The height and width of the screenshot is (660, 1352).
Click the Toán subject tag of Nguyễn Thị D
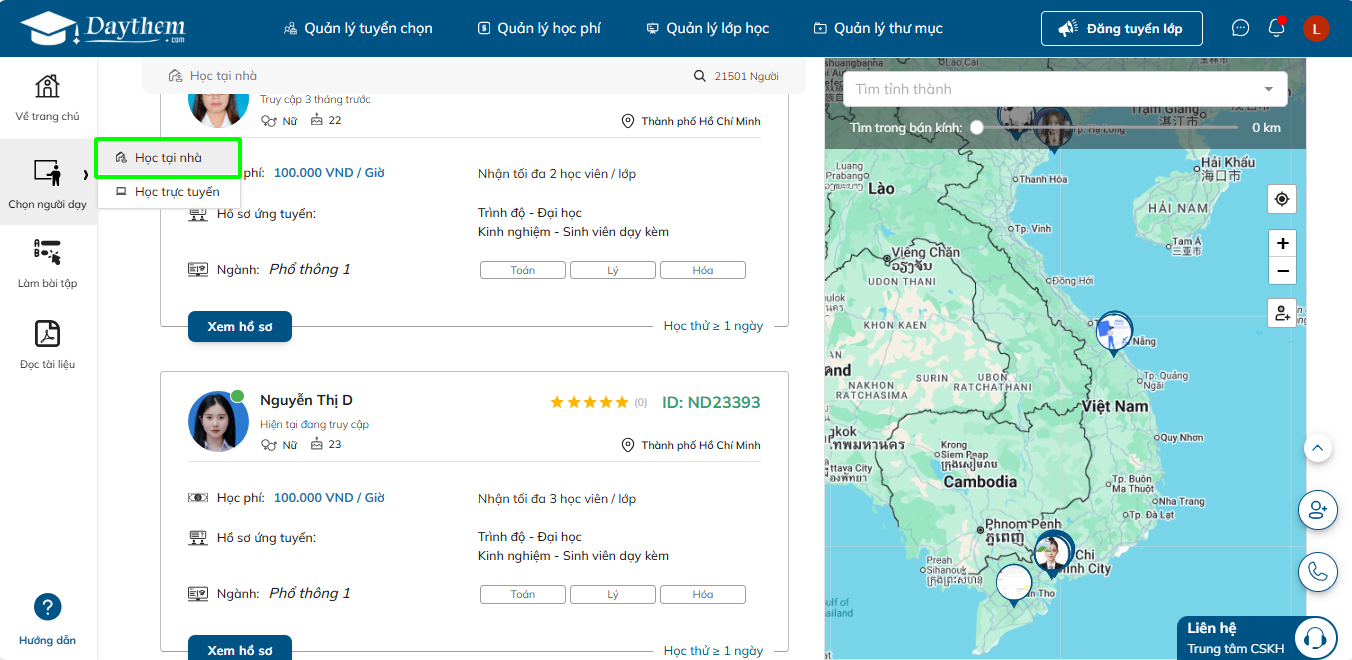[522, 594]
